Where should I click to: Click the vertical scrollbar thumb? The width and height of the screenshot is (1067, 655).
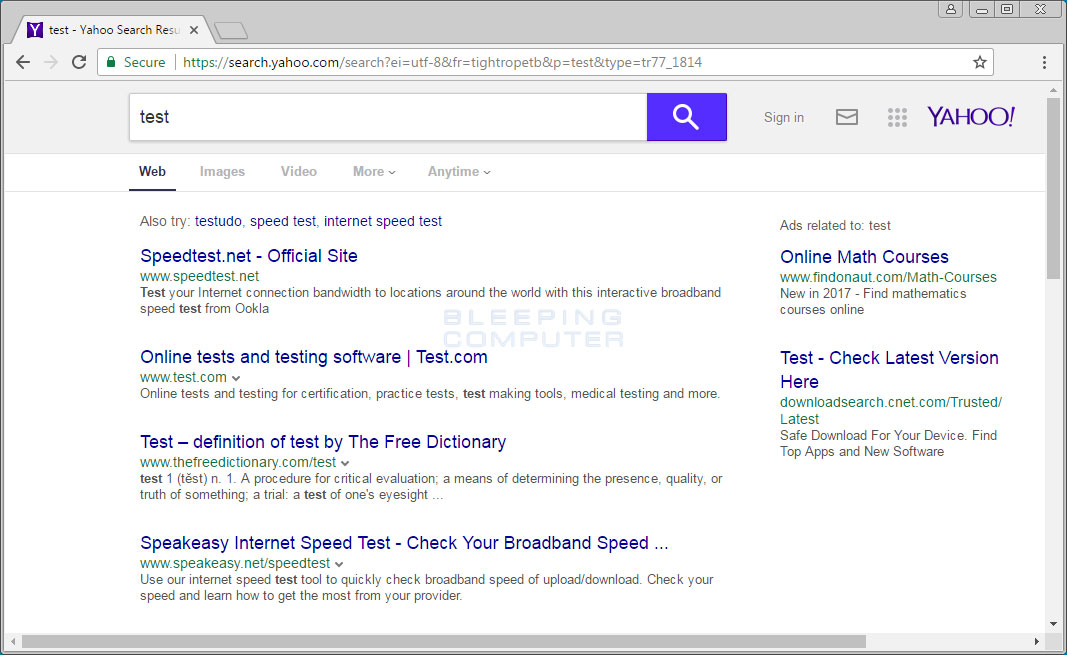point(1053,188)
